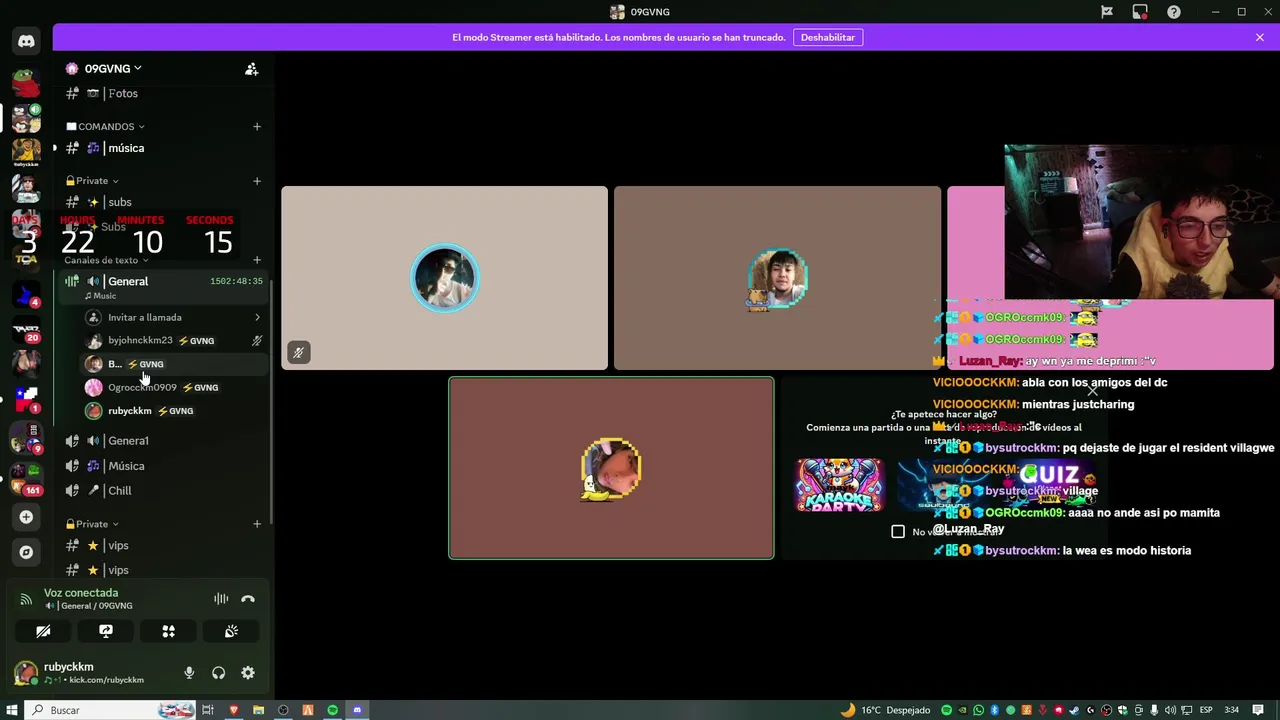Select user byjohnckkm23 in the voice list
The width and height of the screenshot is (1280, 720).
[175, 341]
